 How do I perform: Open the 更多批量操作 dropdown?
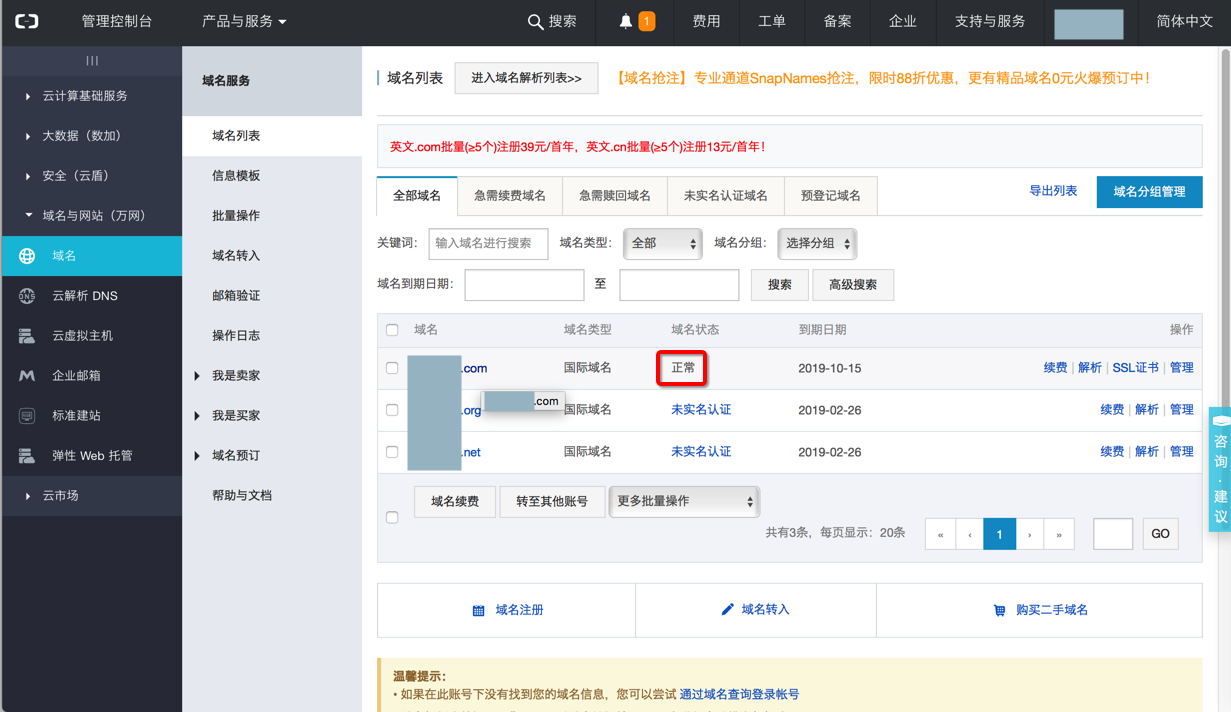tap(684, 501)
